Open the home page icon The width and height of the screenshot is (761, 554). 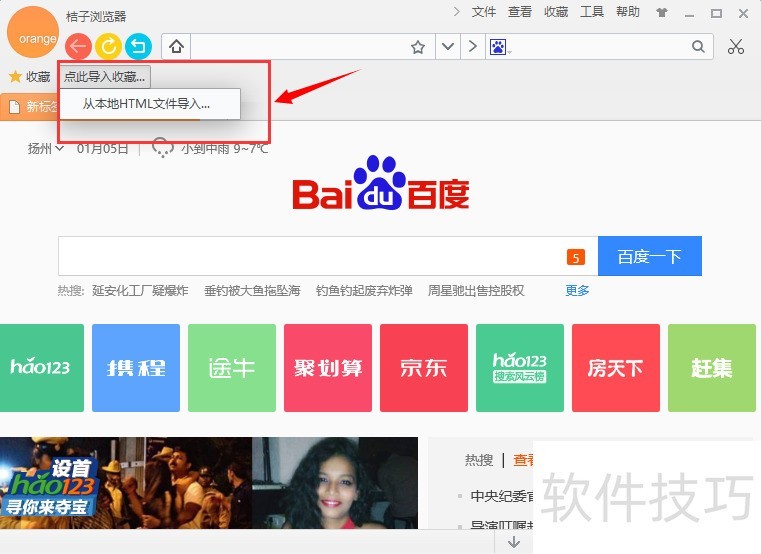pyautogui.click(x=176, y=47)
